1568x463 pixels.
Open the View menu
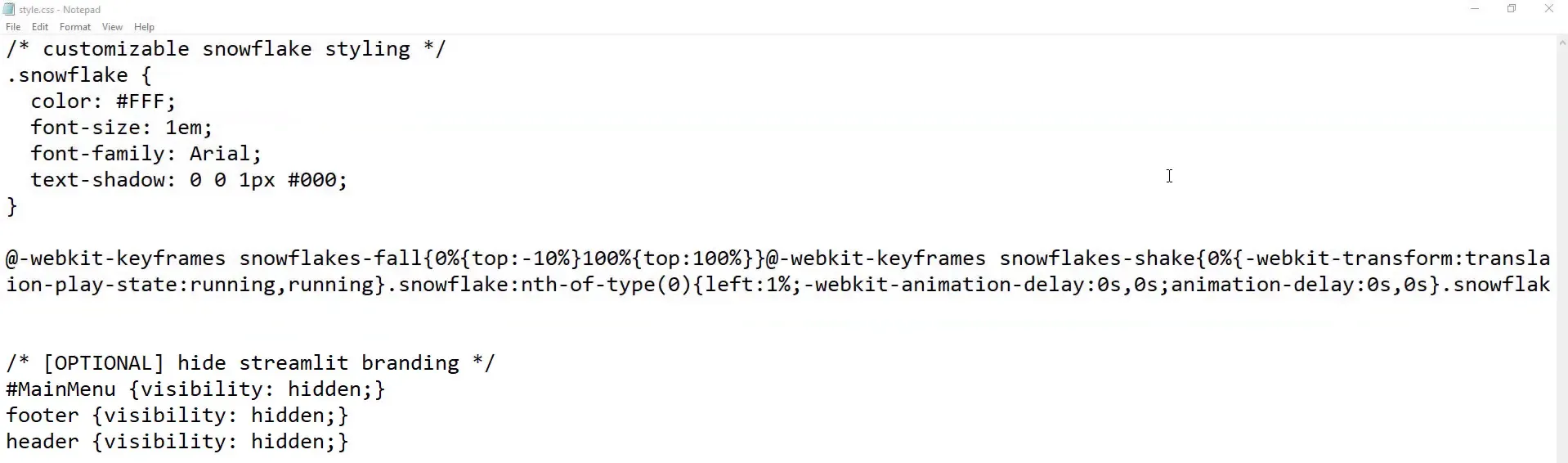[x=112, y=27]
